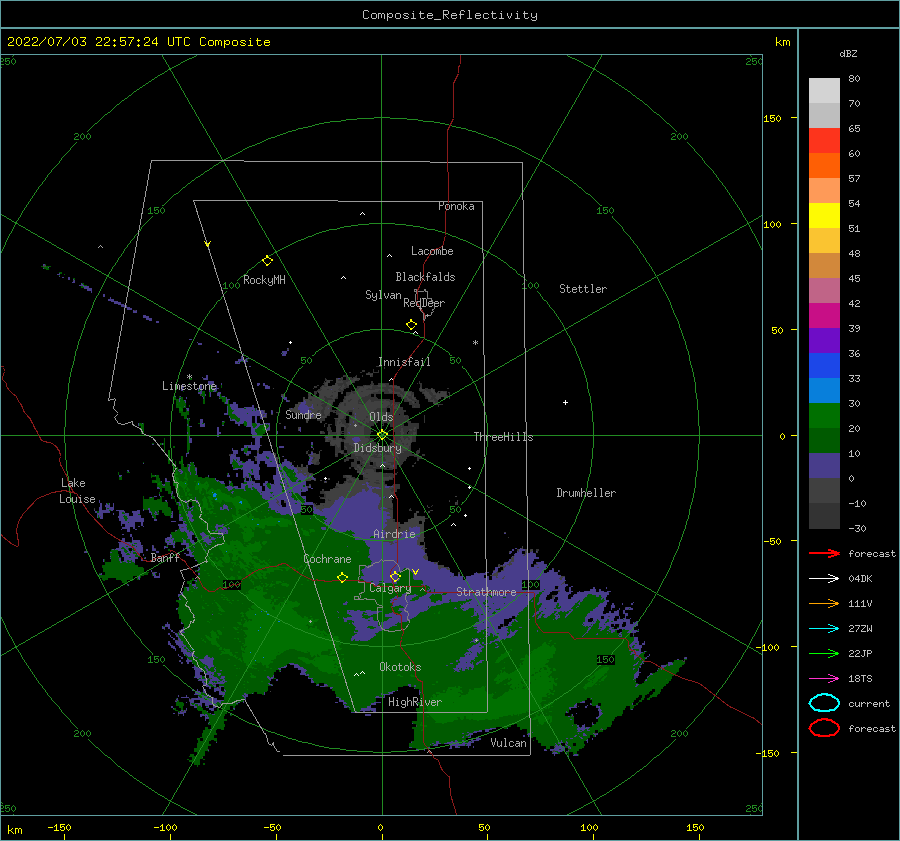
Task: Click the yellow radar-site diamond below Olds
Action: pyautogui.click(x=382, y=435)
